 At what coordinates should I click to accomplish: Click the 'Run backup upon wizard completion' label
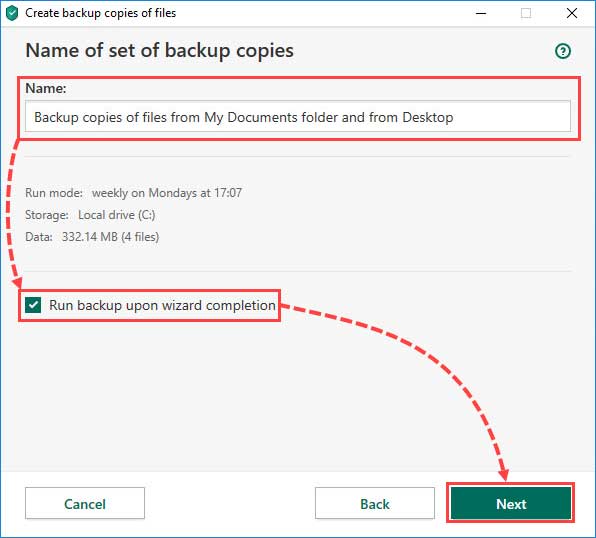(x=162, y=305)
